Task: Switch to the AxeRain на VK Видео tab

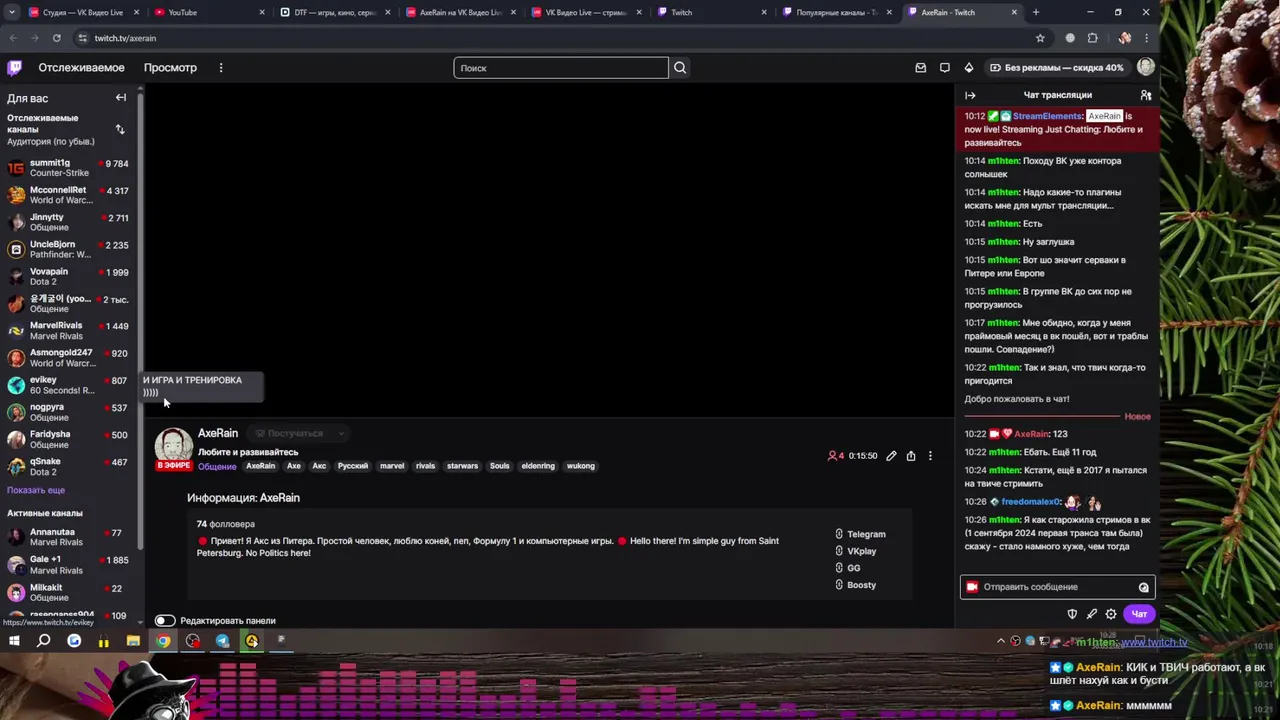Action: pyautogui.click(x=461, y=12)
